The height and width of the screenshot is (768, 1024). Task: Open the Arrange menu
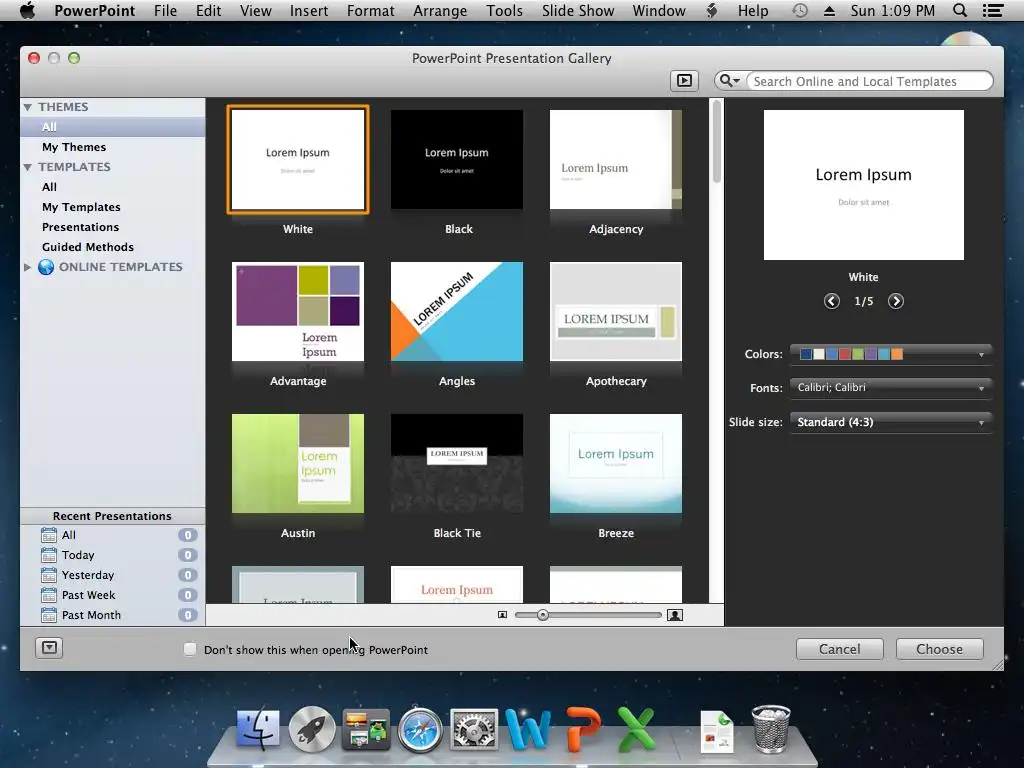(x=440, y=10)
